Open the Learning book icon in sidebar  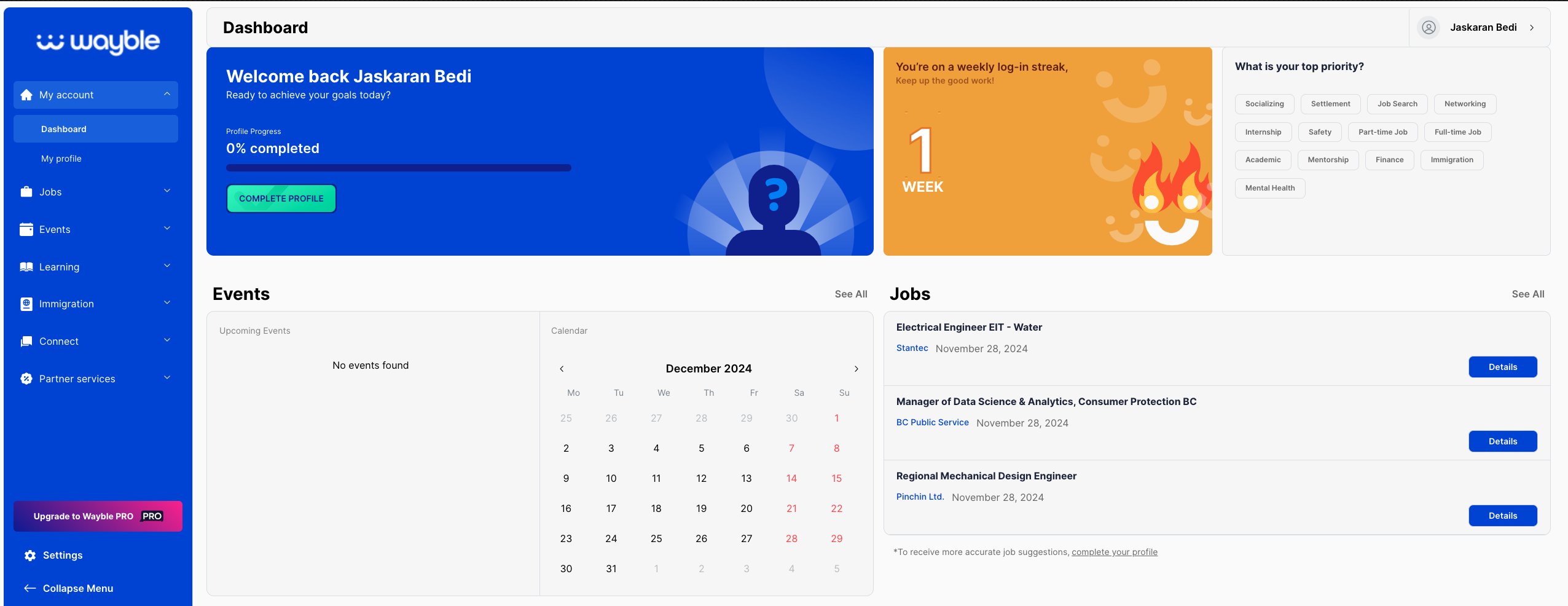coord(26,266)
